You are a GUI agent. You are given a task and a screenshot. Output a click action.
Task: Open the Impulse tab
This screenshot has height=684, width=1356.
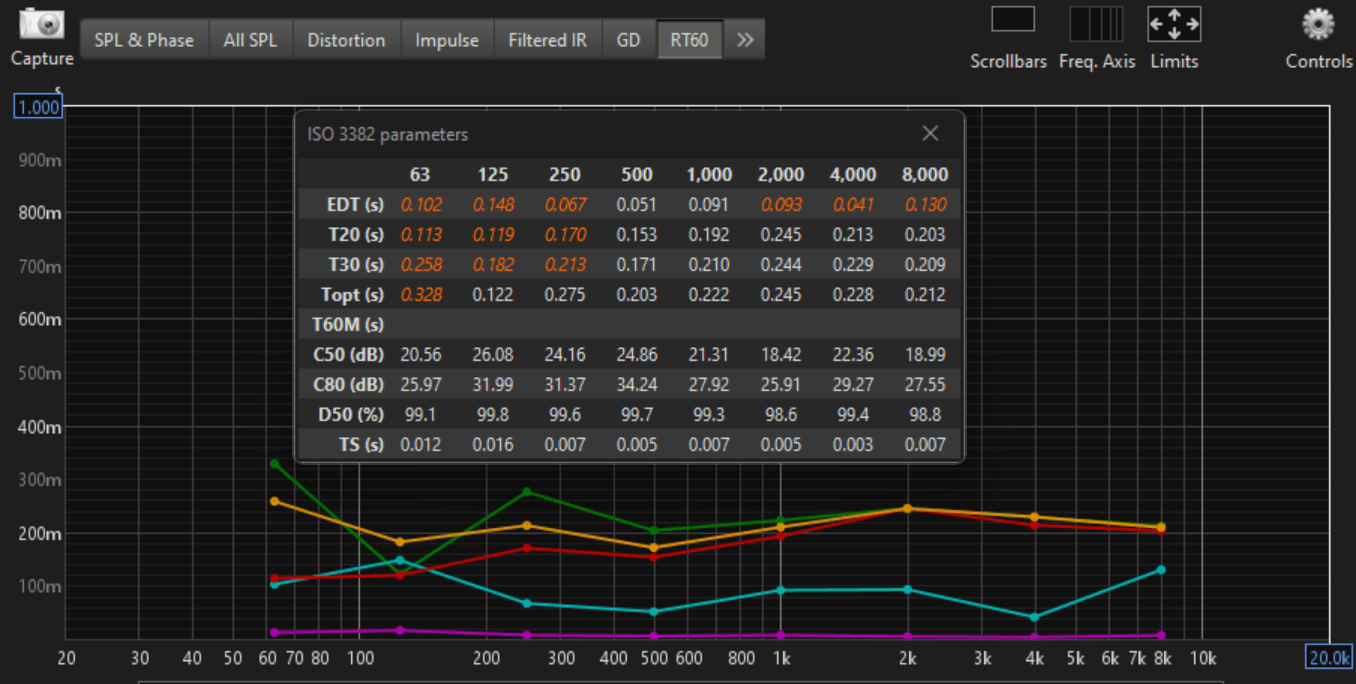pos(447,40)
